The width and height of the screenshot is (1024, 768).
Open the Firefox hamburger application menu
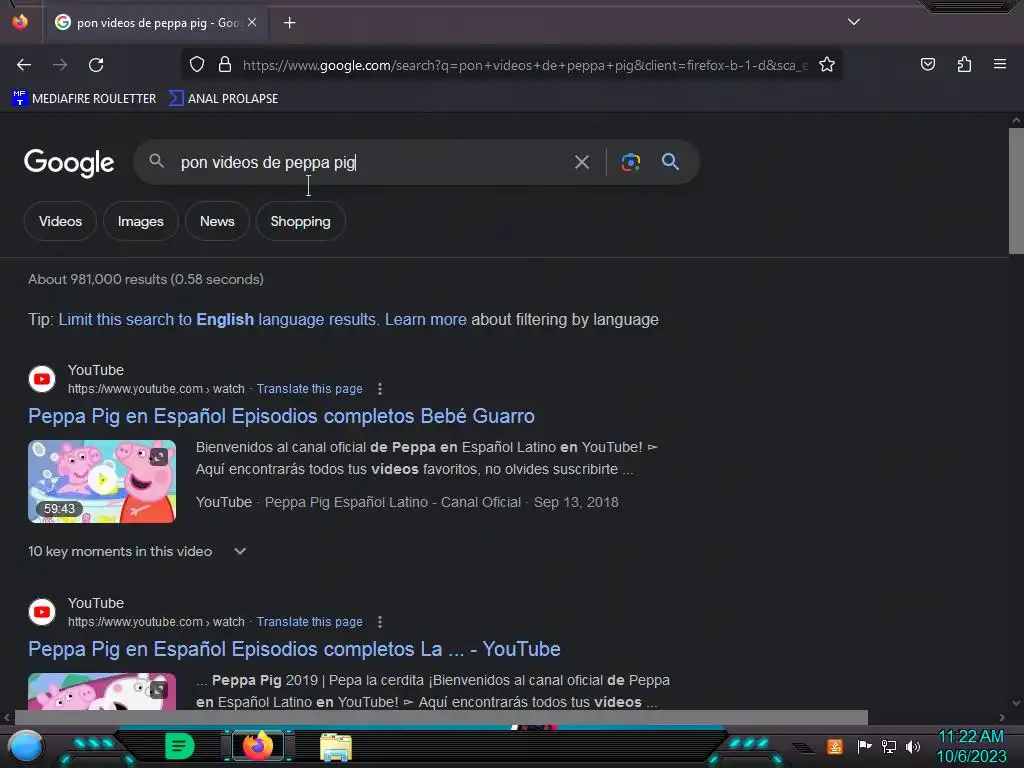[x=999, y=64]
